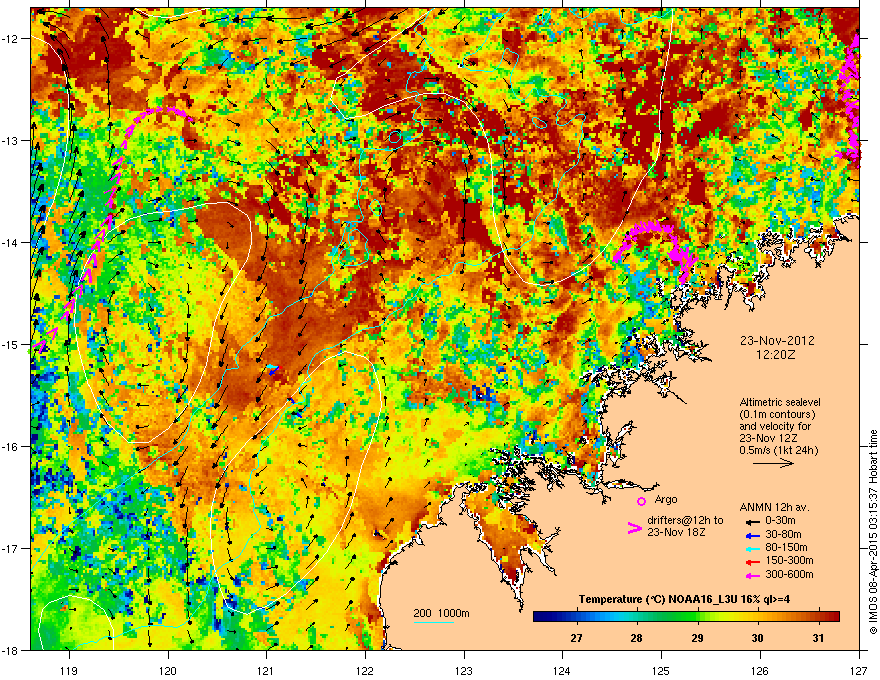Click the magenta drifter chevron legend marker
The height and width of the screenshot is (680, 880).
point(634,528)
